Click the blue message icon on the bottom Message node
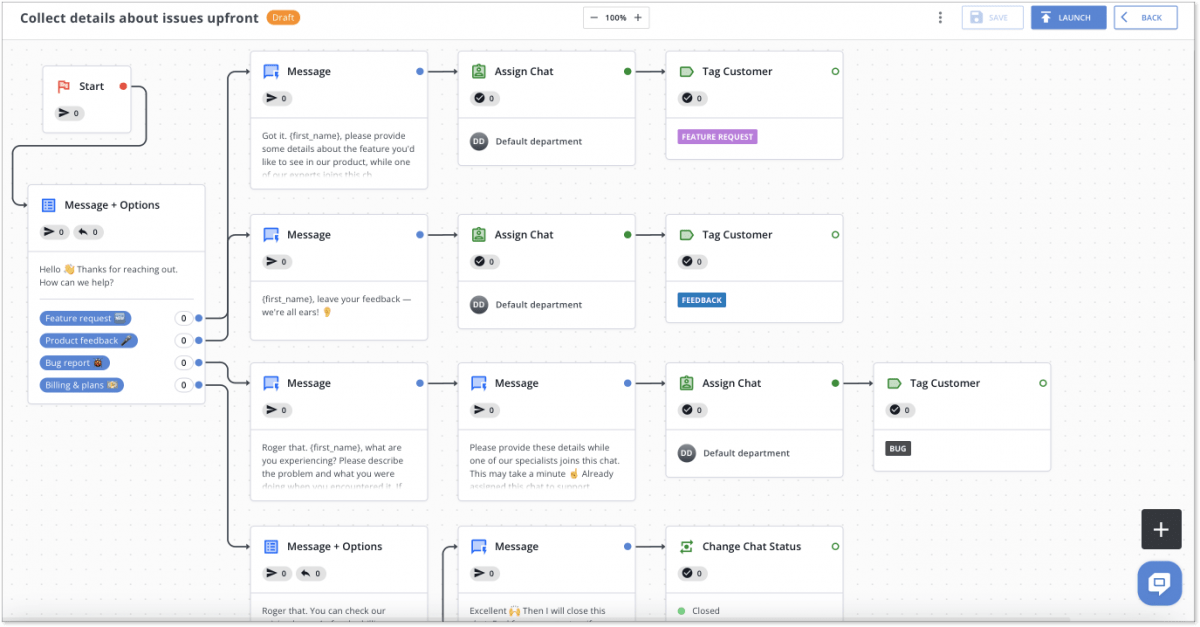The width and height of the screenshot is (1200, 627). coord(478,546)
